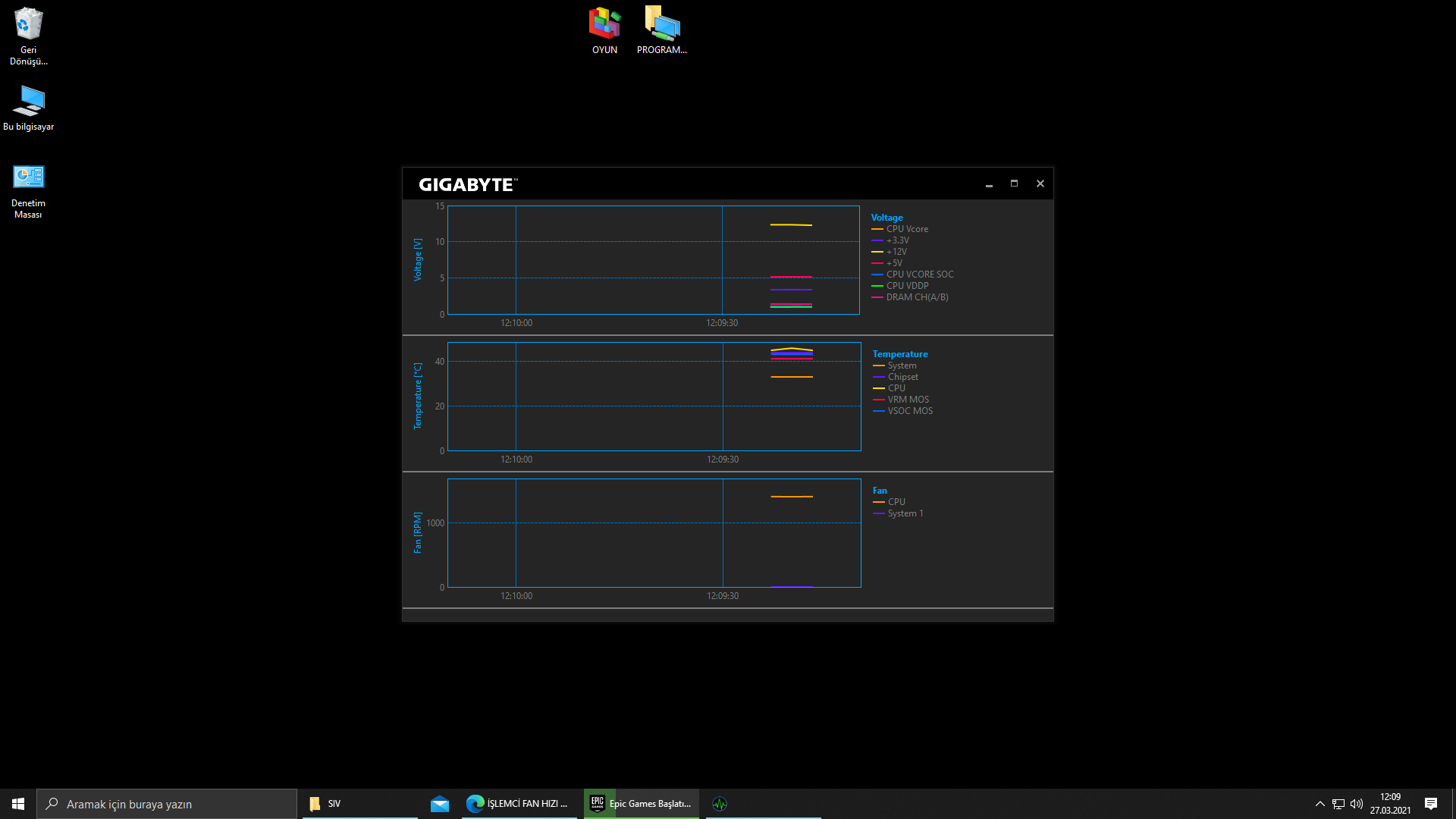Select System 1 fan legend entry
This screenshot has width=1456, height=819.
(x=898, y=513)
